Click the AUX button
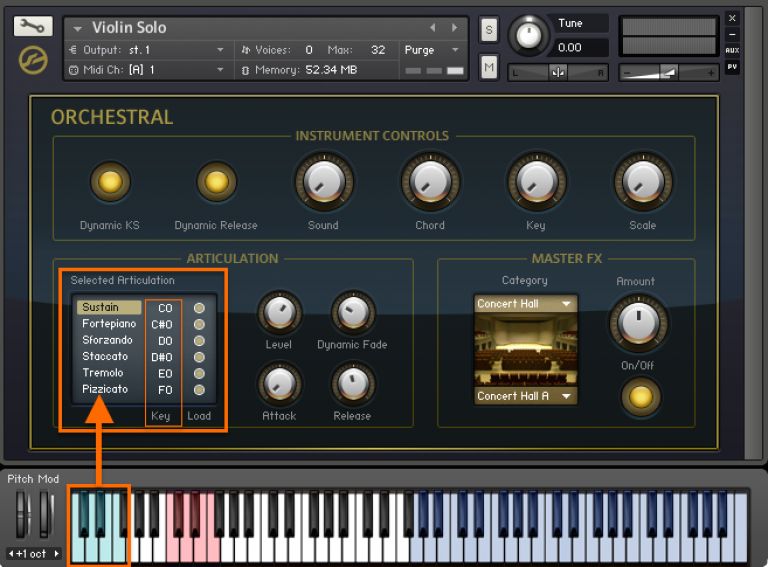The image size is (768, 567). [732, 50]
